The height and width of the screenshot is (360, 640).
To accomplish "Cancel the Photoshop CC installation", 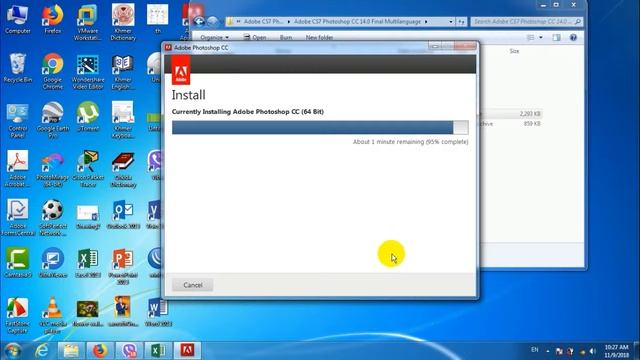I will (193, 285).
